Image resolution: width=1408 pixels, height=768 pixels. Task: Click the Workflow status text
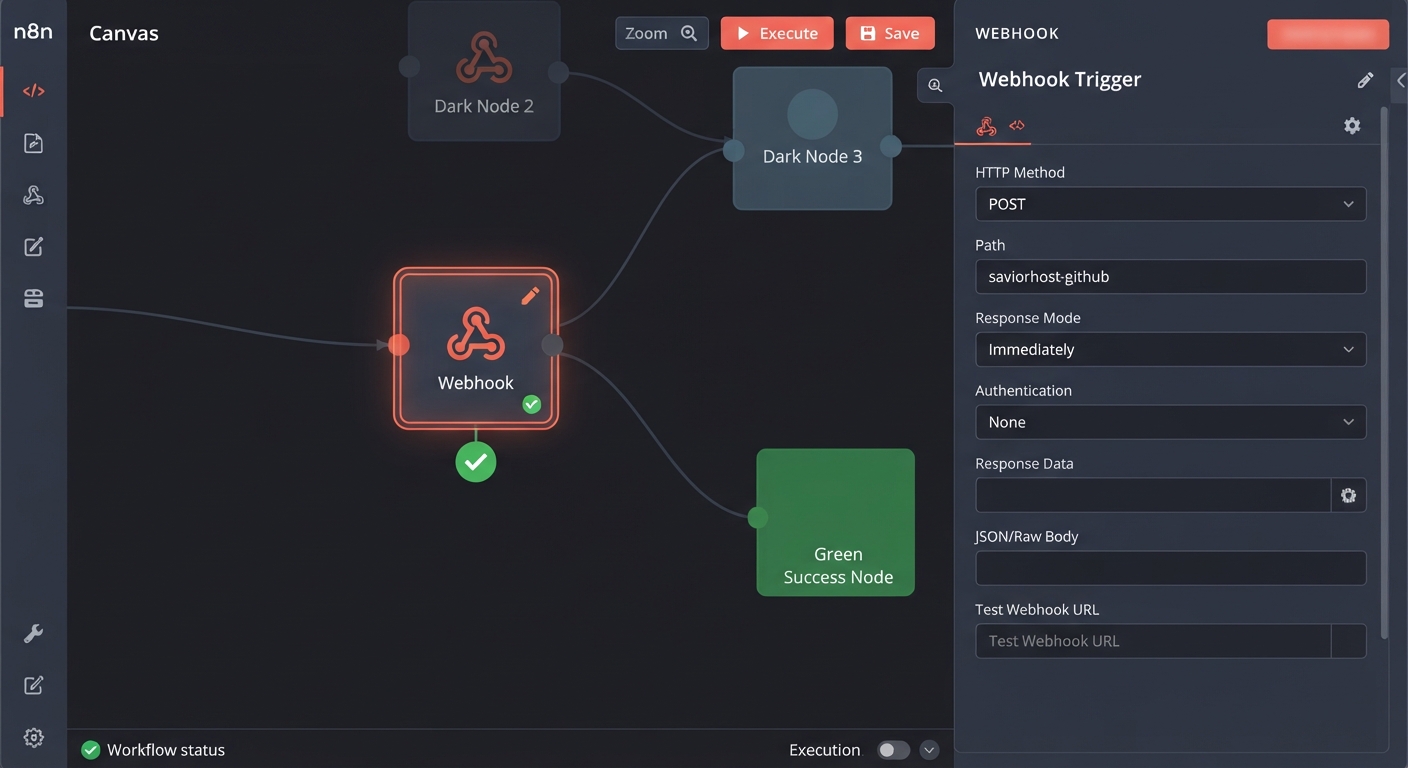(x=166, y=750)
